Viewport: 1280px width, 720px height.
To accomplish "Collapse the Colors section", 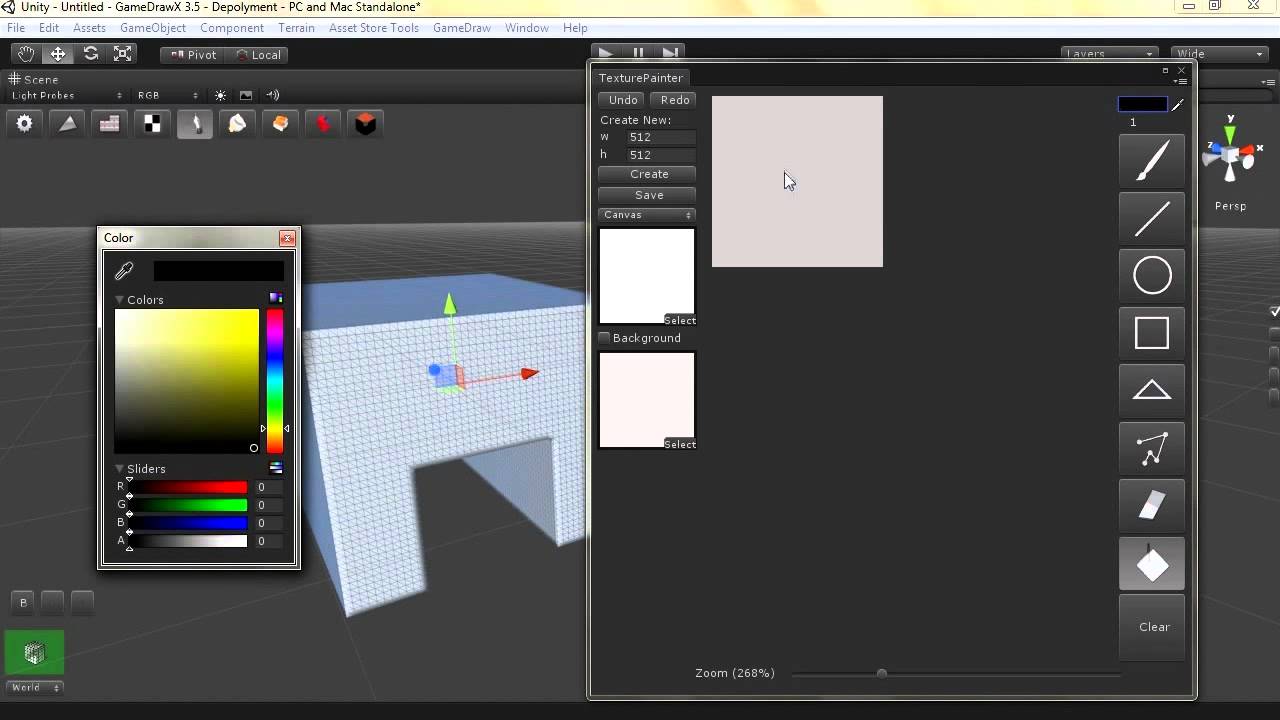I will click(119, 299).
